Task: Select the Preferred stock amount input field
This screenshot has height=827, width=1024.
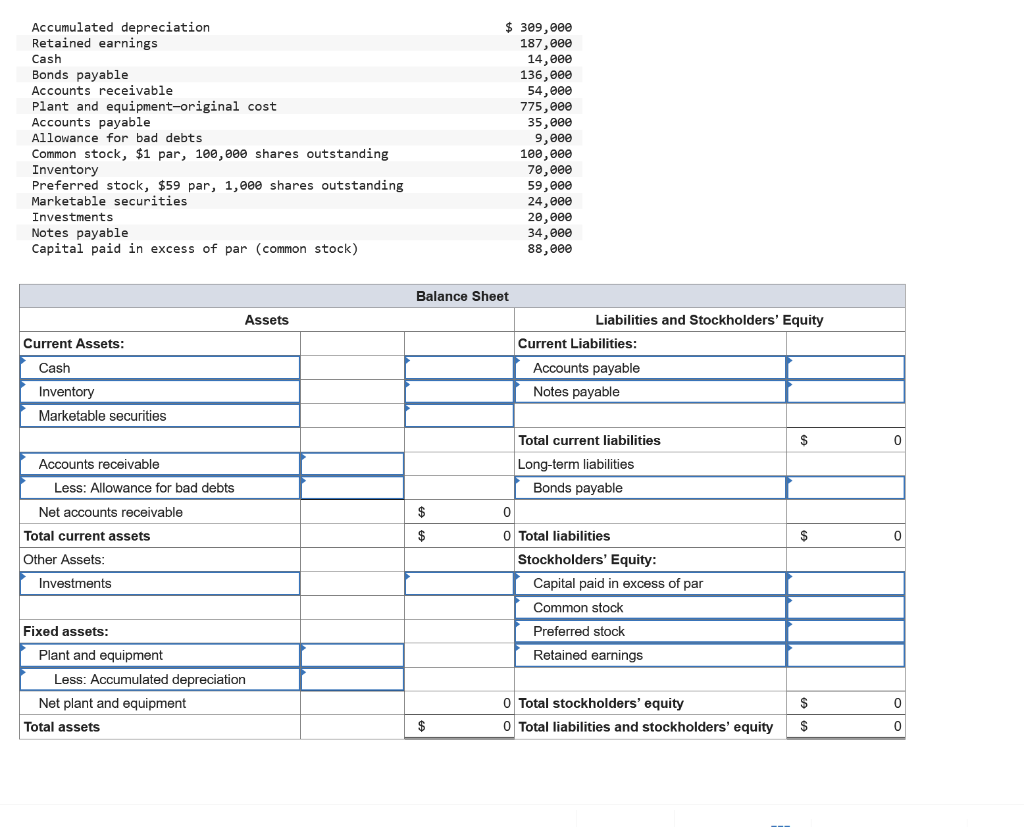Action: point(845,631)
